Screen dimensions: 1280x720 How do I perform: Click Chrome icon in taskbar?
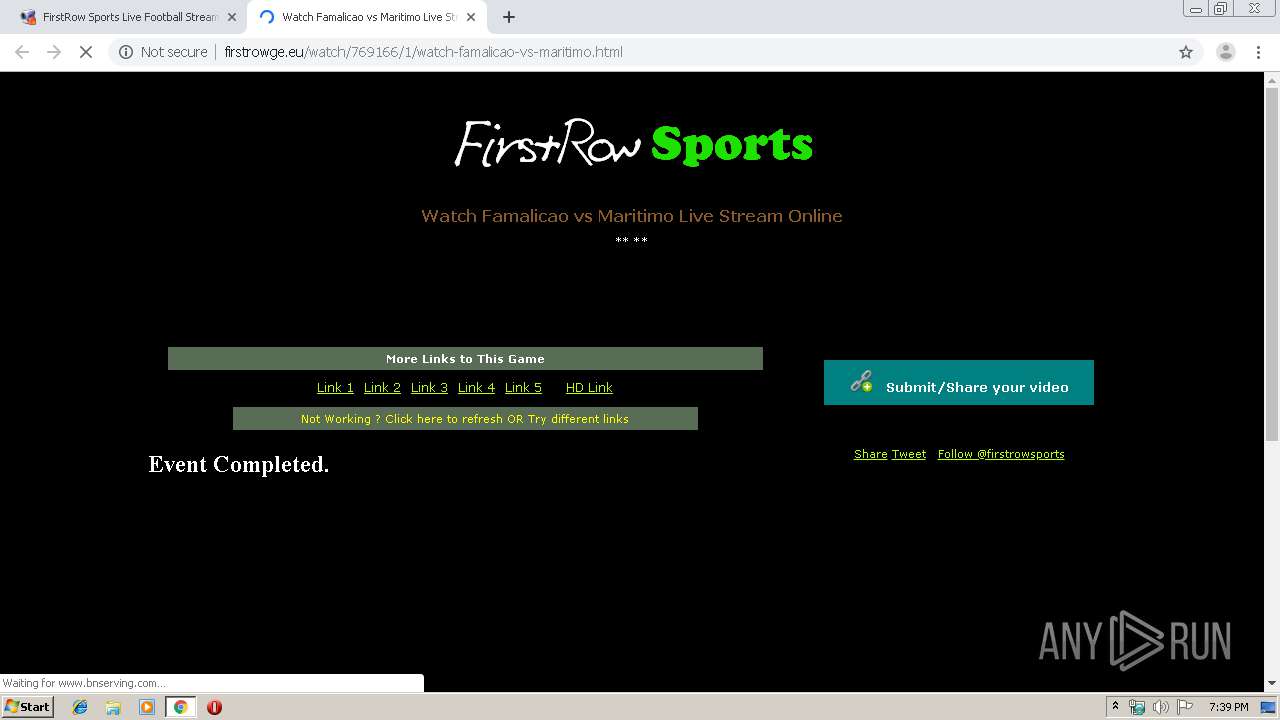tap(180, 707)
